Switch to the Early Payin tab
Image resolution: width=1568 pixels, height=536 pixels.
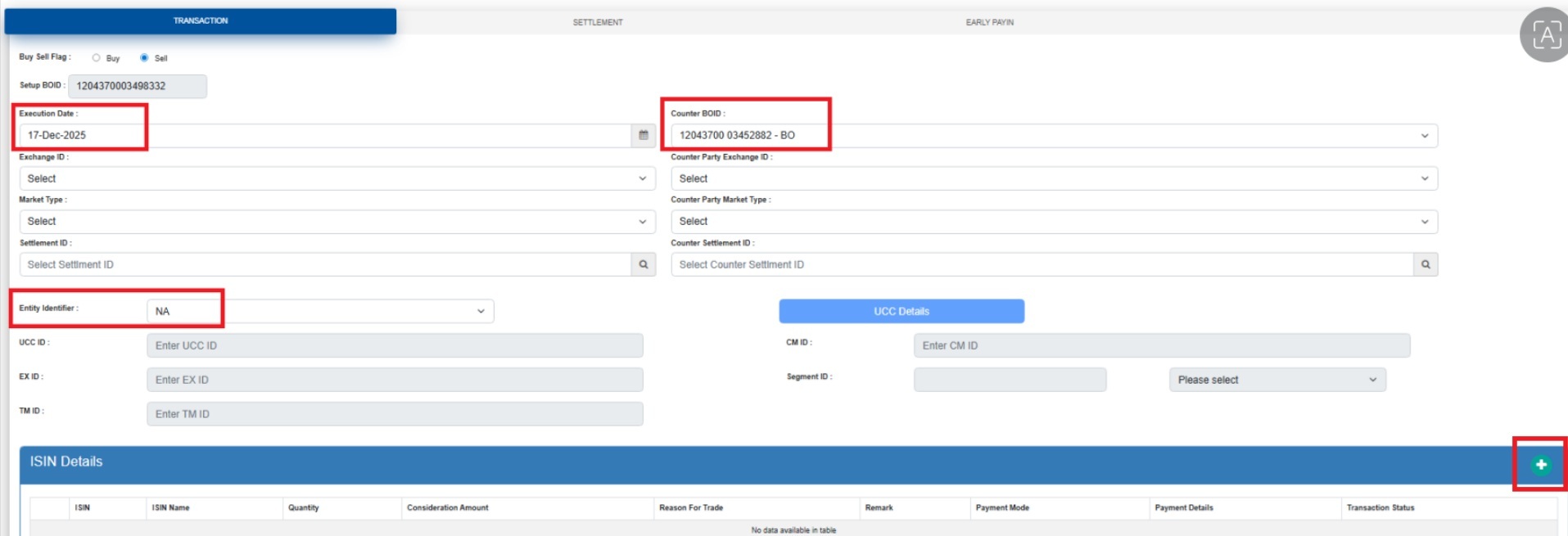989,22
